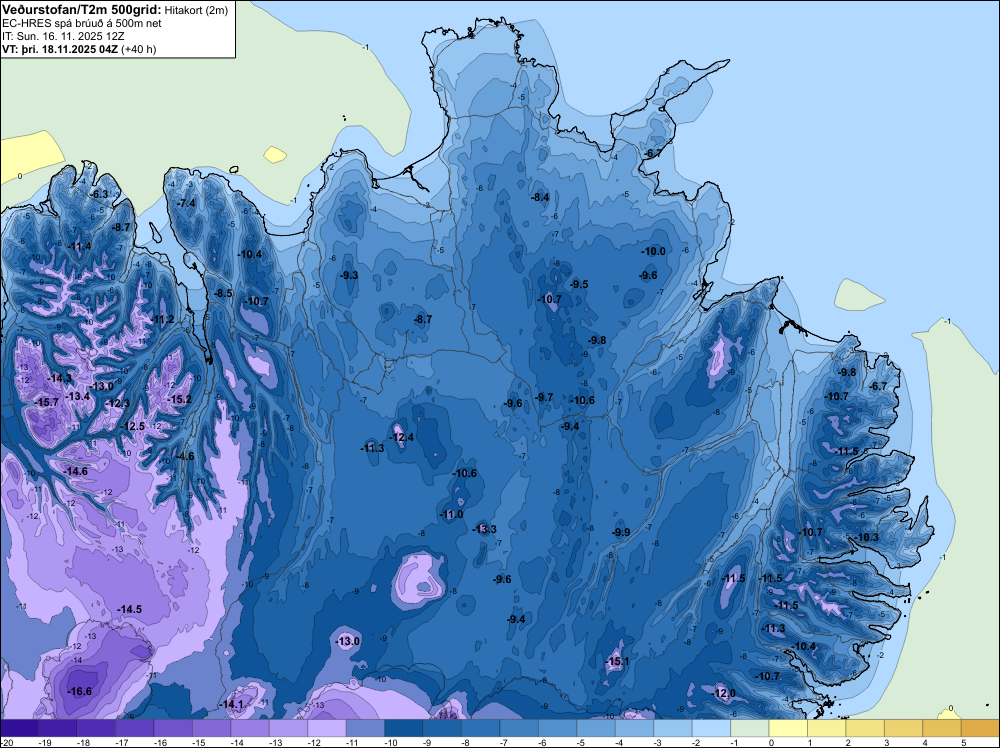Click the 'Hitakort (2m)' label in the header

[196, 10]
